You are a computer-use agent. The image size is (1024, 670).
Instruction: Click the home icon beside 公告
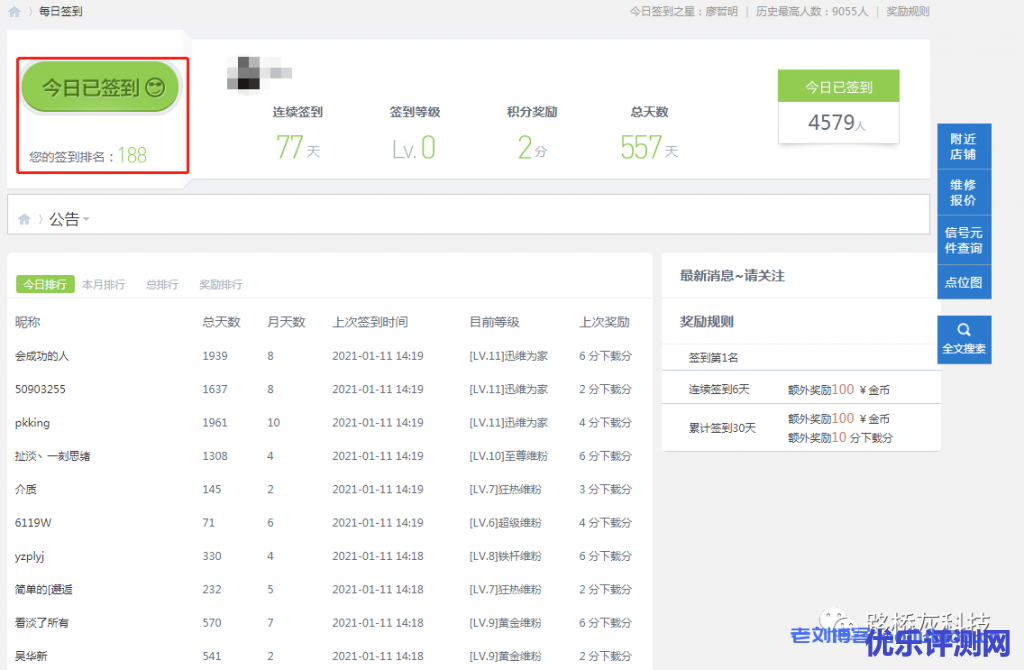(x=24, y=219)
